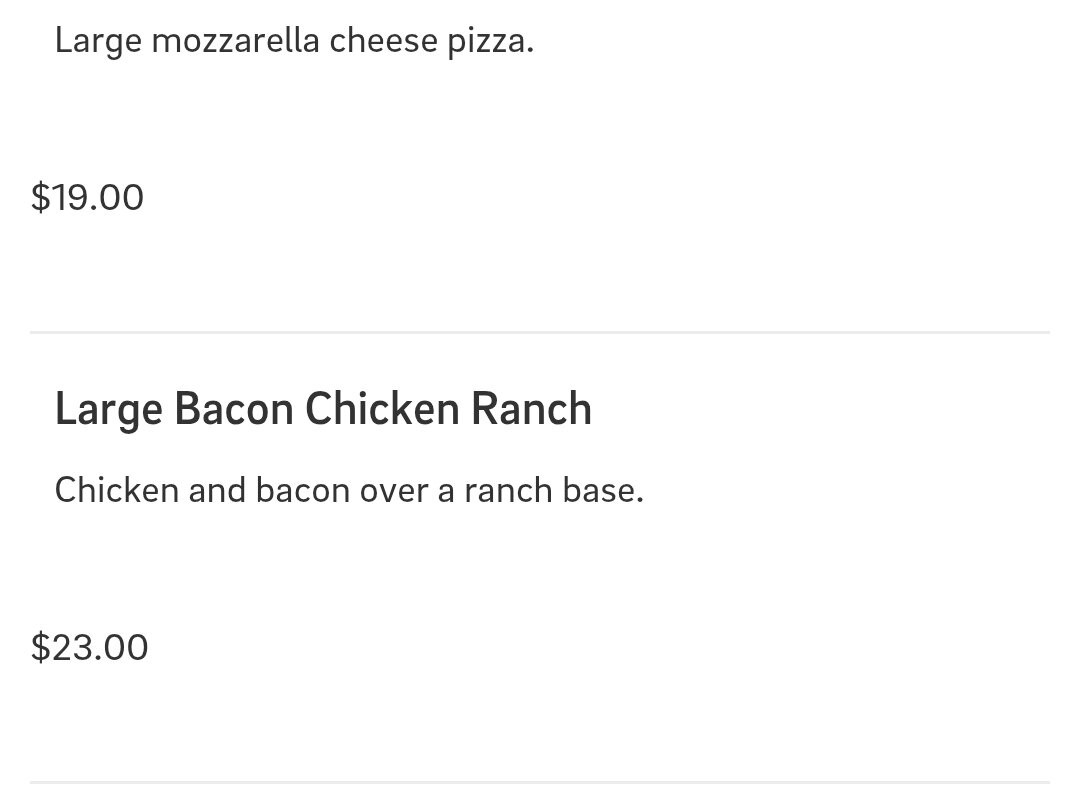Click the word 'pizza.' ending the first description
This screenshot has width=1080, height=808.
pos(490,42)
